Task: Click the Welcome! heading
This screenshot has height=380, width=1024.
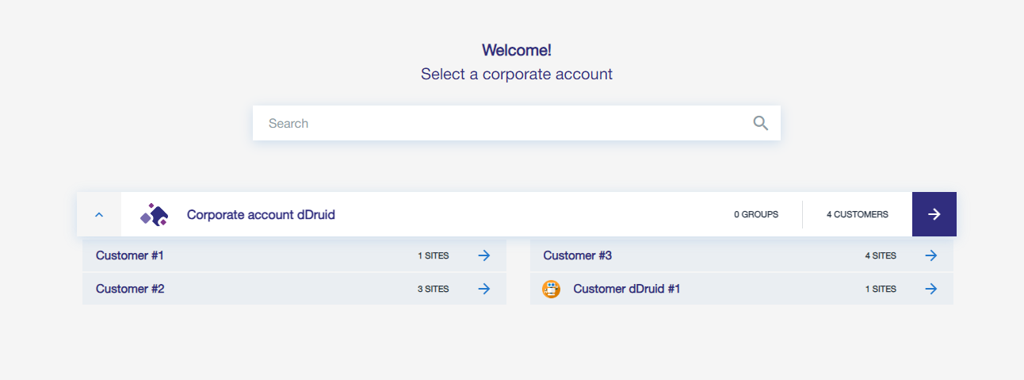Action: pos(517,50)
